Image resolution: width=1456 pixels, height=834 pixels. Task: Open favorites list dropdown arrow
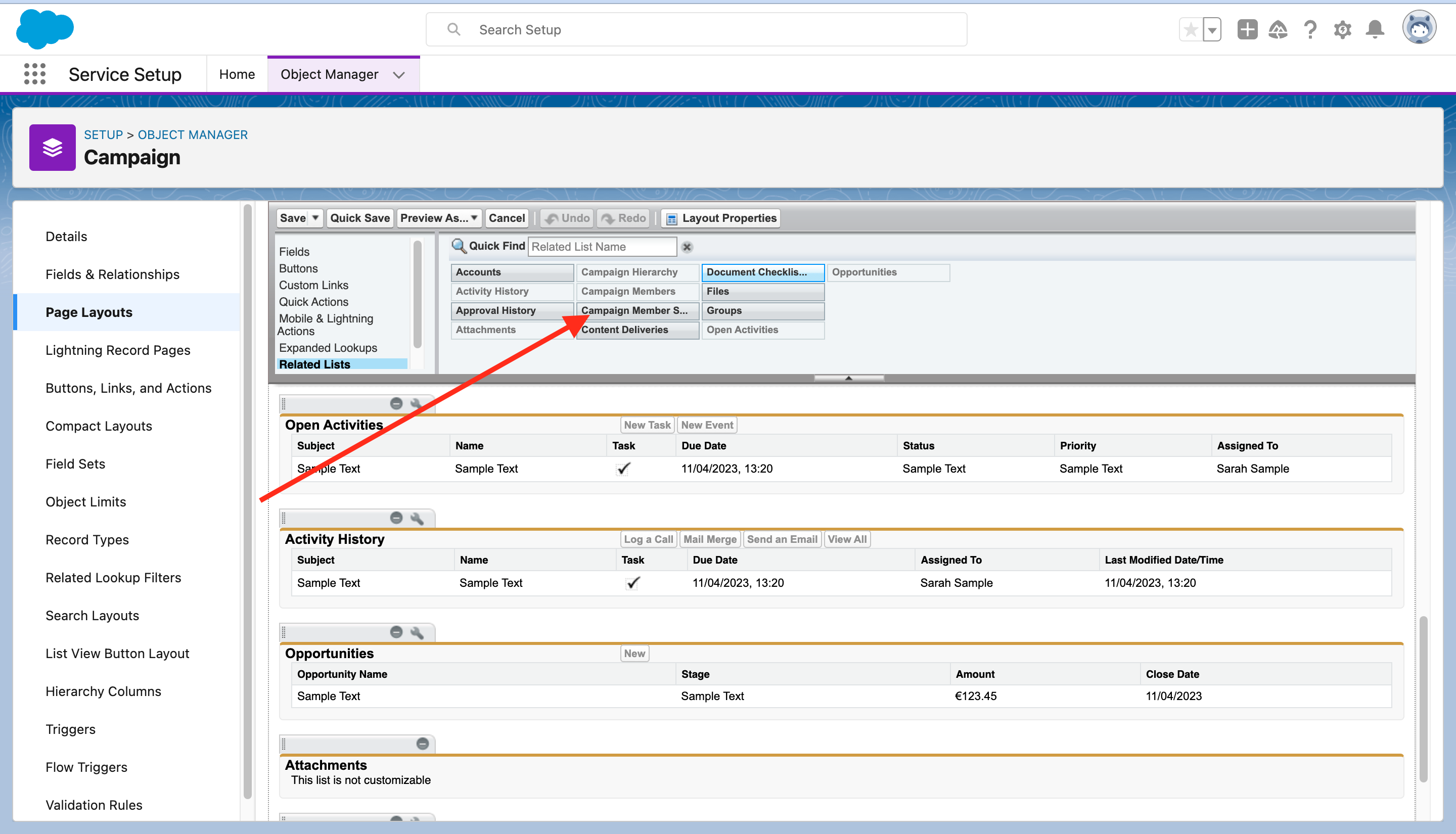[x=1212, y=30]
